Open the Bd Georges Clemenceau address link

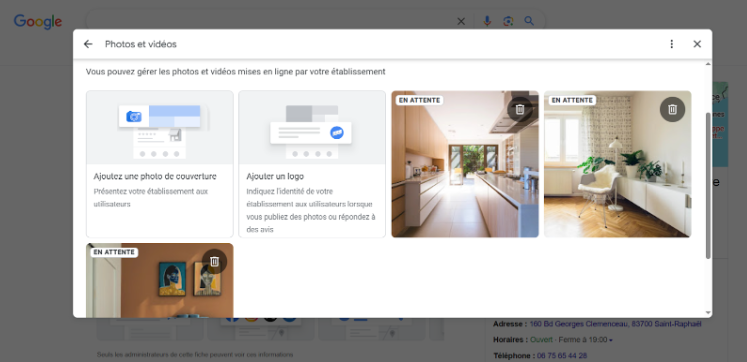[616, 324]
